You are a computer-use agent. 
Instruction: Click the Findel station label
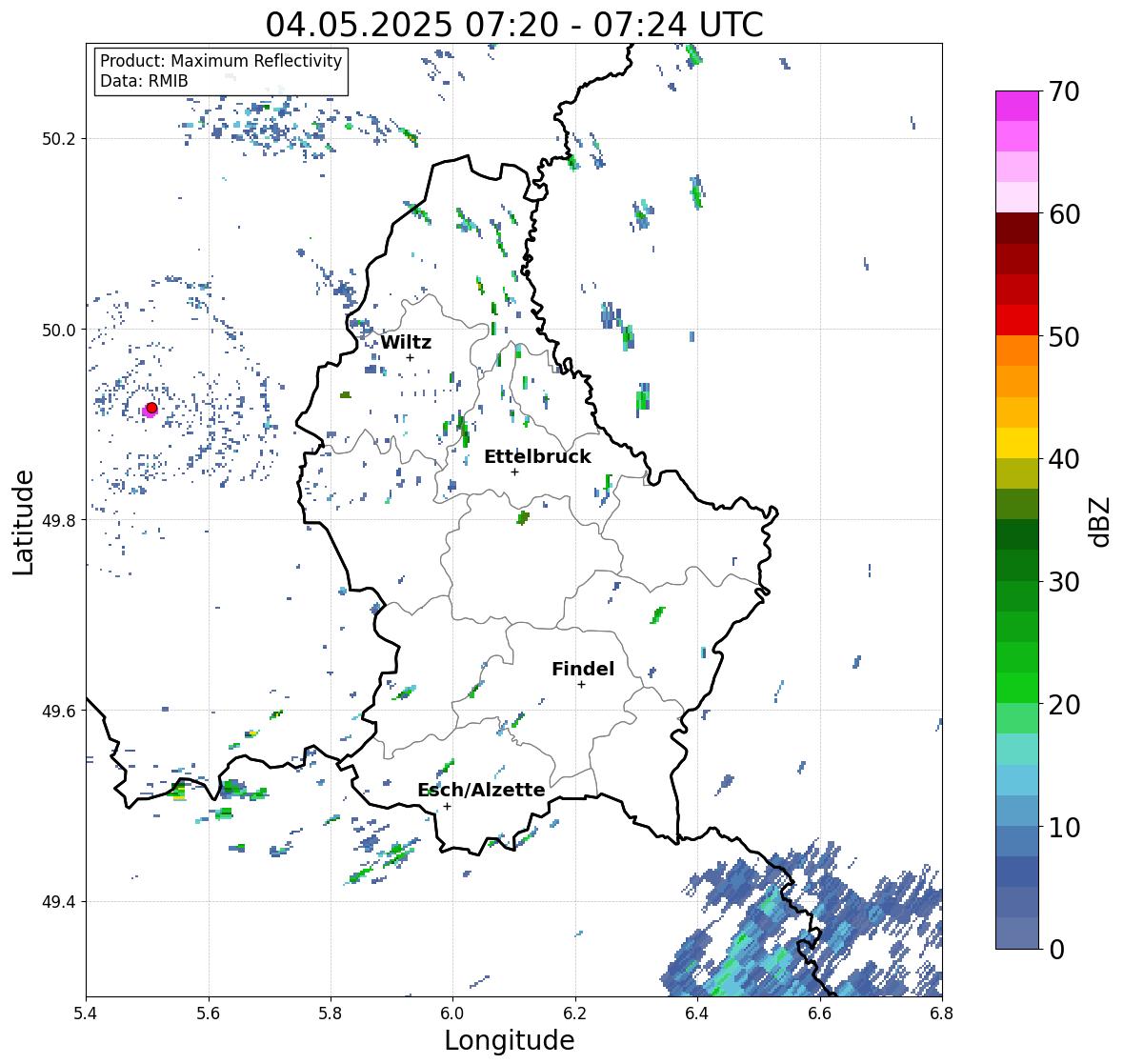pos(582,669)
